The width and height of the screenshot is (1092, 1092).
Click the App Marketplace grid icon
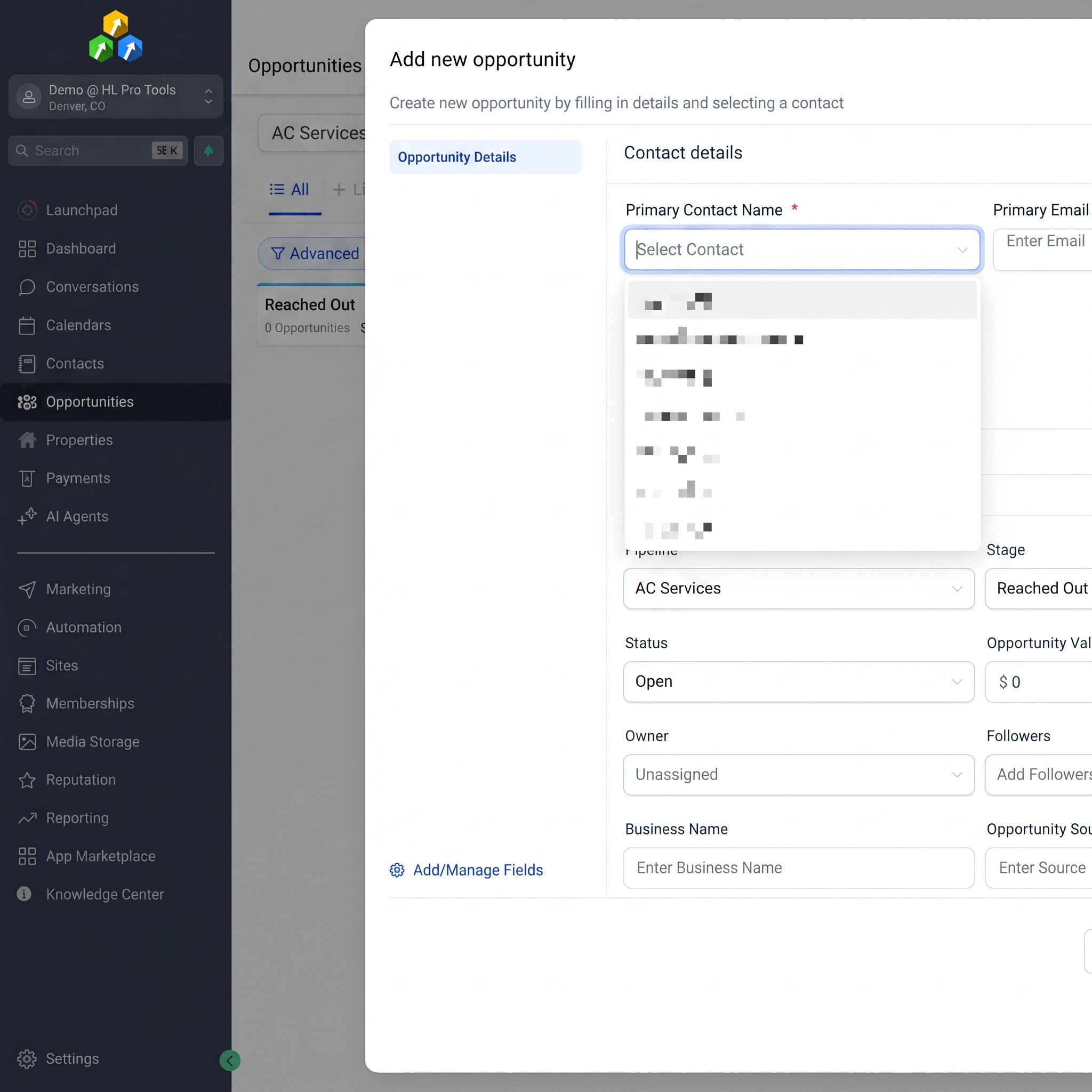pyautogui.click(x=27, y=856)
